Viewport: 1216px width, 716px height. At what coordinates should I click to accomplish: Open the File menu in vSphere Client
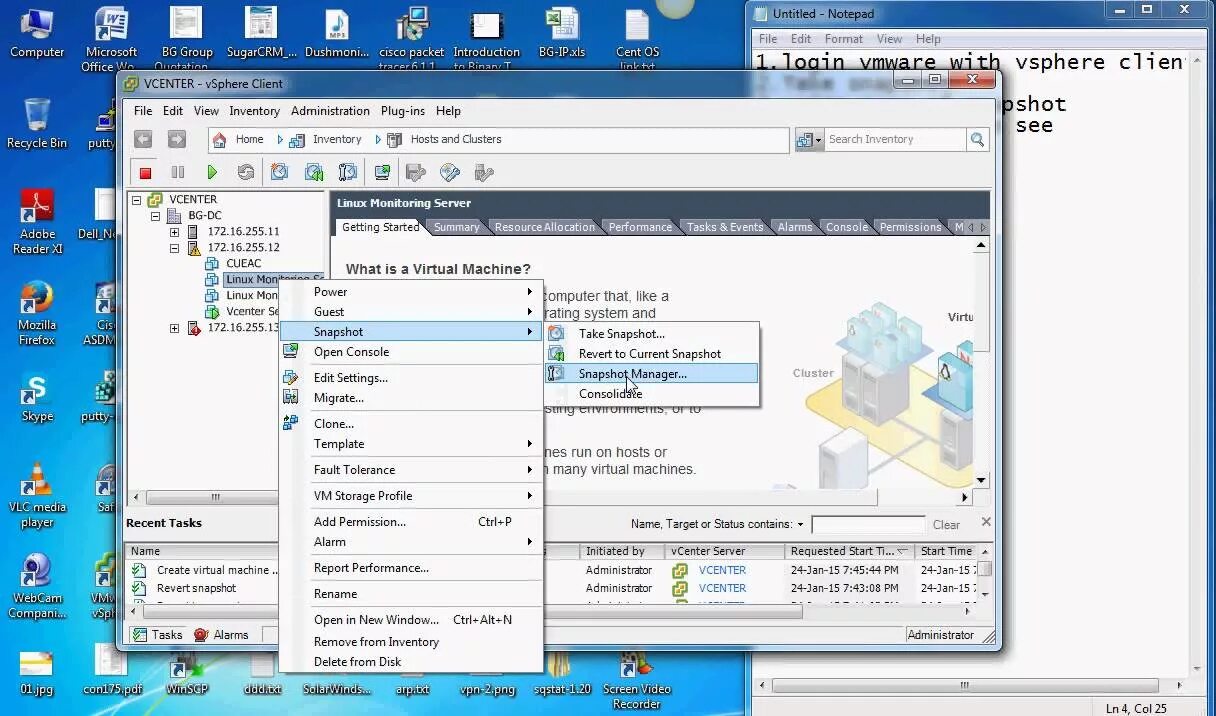point(143,111)
